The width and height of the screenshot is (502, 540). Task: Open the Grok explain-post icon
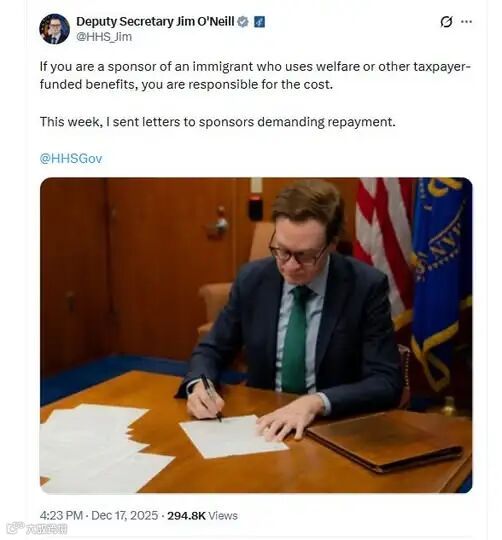point(447,22)
